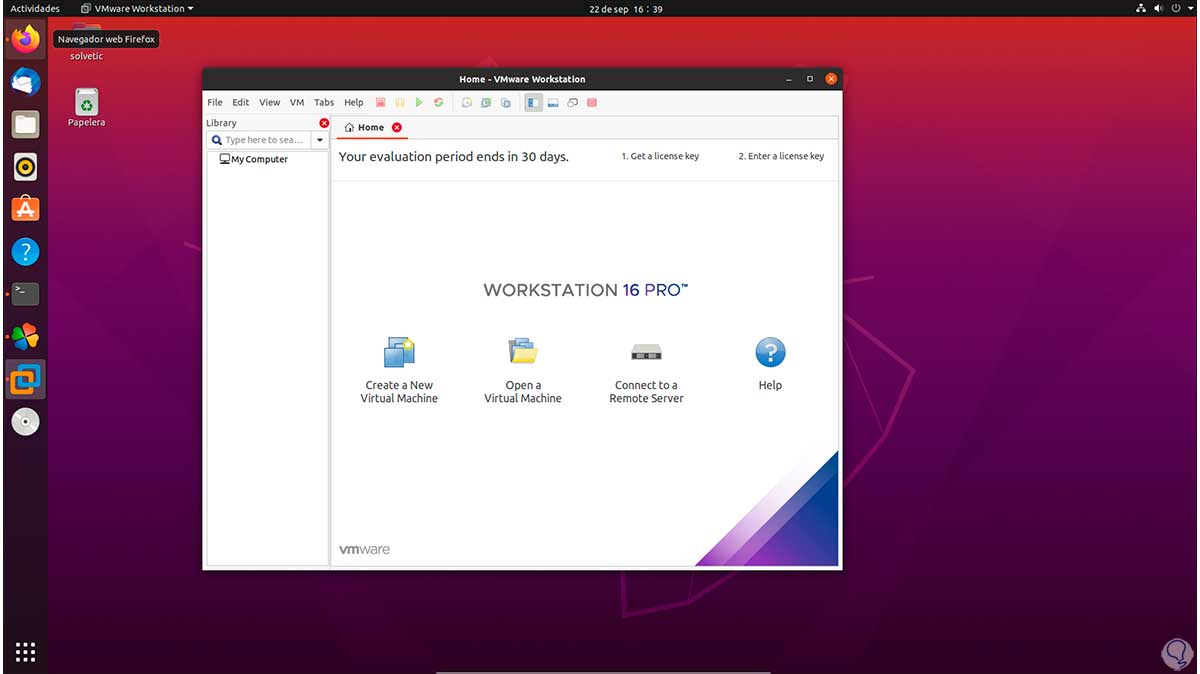Open the Help menu in menu bar

(354, 102)
